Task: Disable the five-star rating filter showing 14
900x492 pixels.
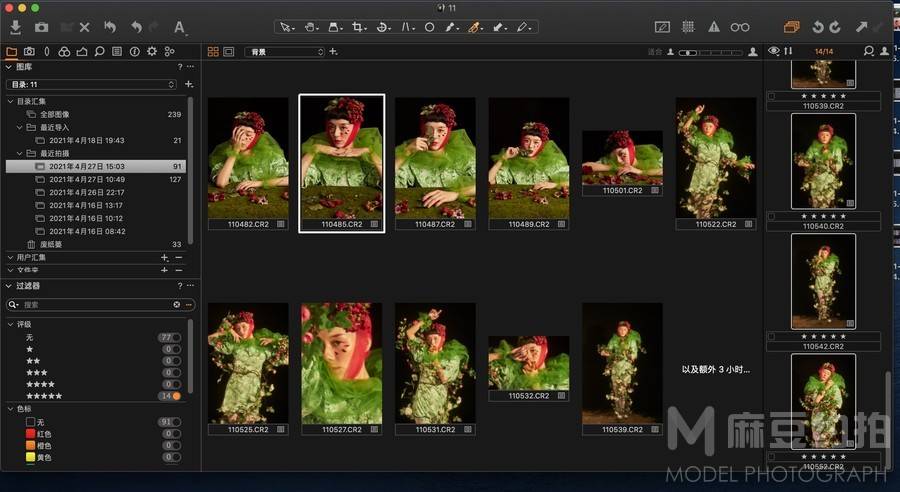Action: coord(170,396)
